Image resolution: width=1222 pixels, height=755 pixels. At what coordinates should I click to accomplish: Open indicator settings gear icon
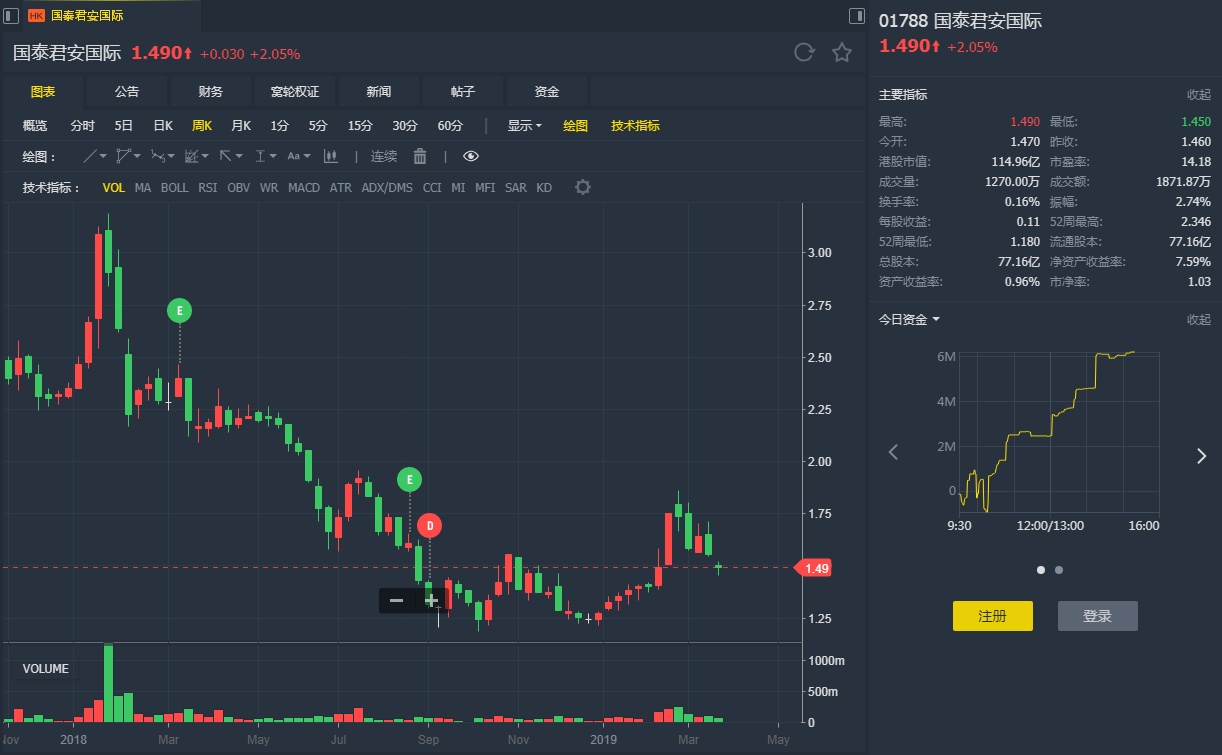coord(583,187)
